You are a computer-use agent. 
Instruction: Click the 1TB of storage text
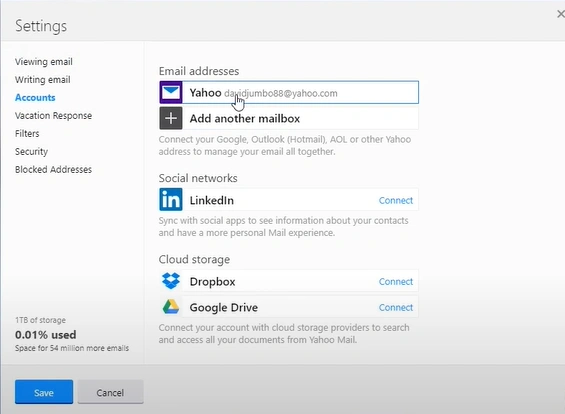click(40, 320)
